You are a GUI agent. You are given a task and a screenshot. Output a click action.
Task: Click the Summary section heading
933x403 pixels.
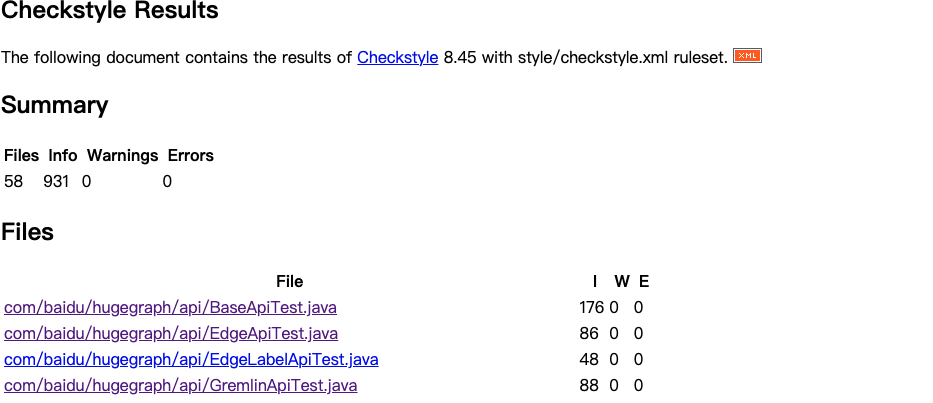pos(54,106)
